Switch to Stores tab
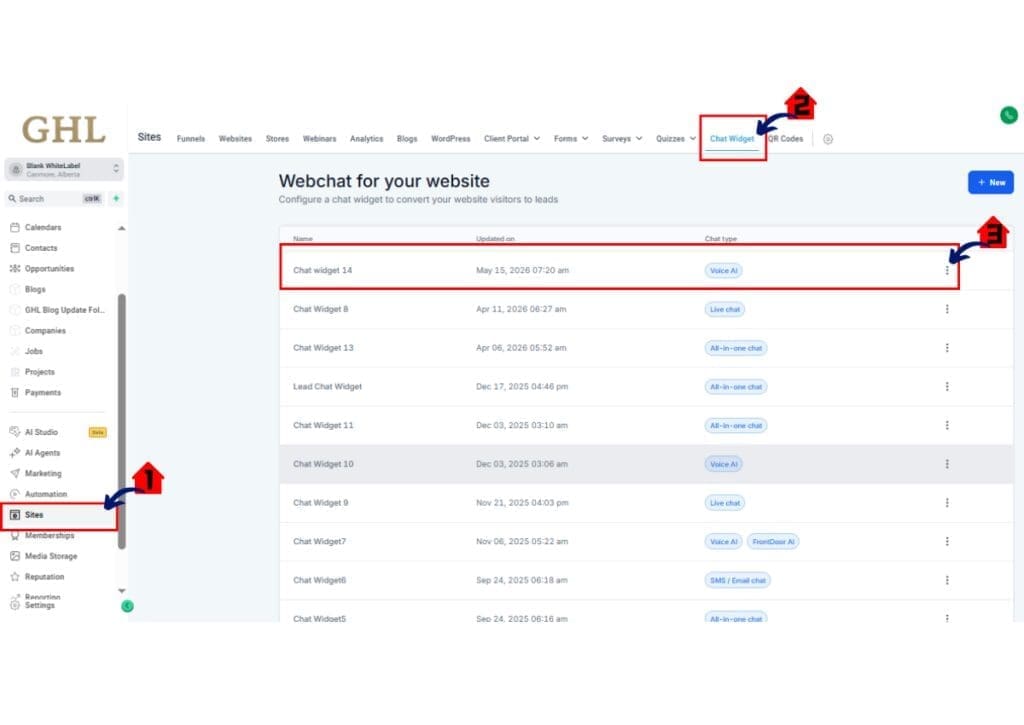 point(277,138)
